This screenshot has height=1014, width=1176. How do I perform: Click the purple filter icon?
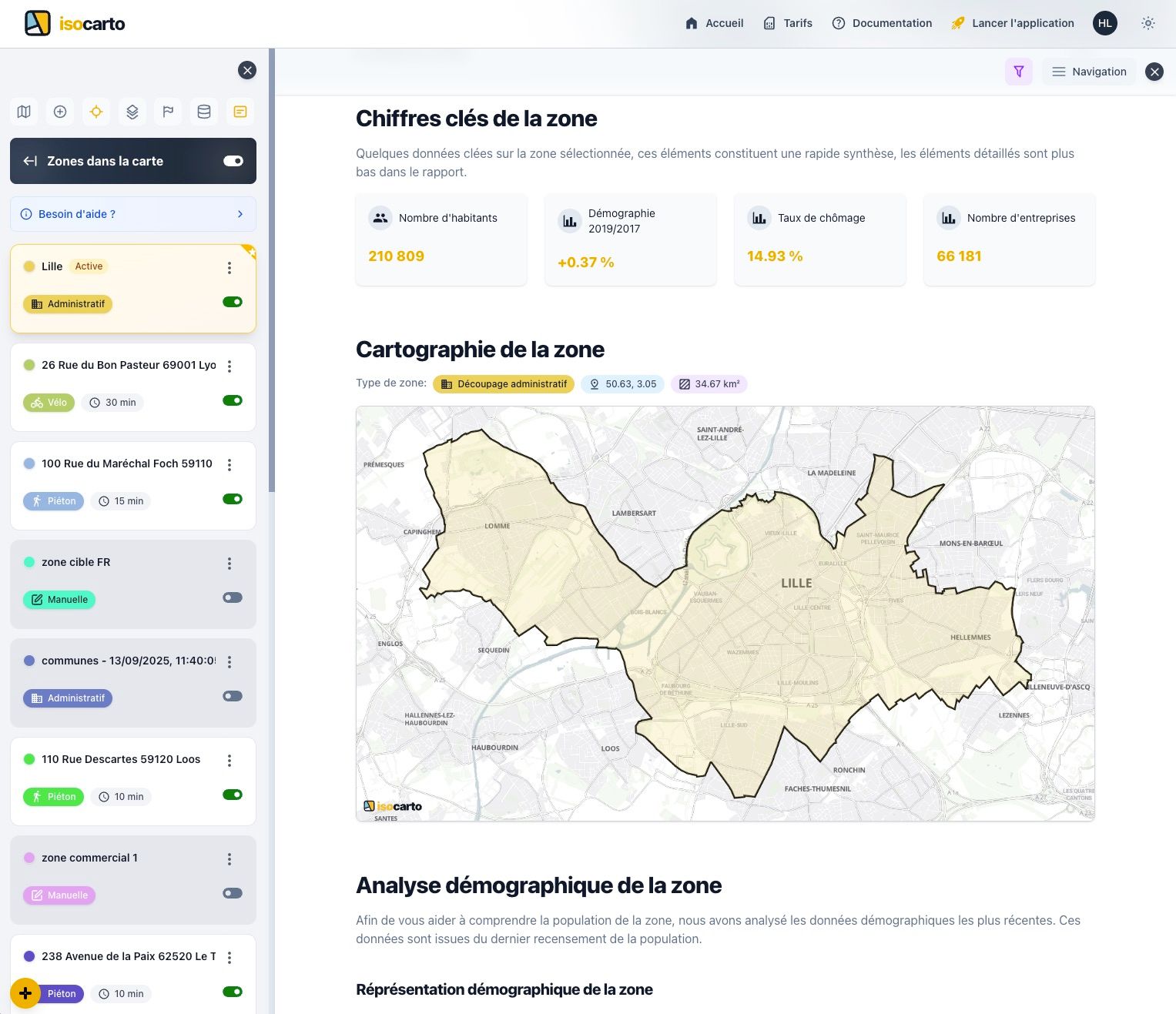pos(1019,71)
